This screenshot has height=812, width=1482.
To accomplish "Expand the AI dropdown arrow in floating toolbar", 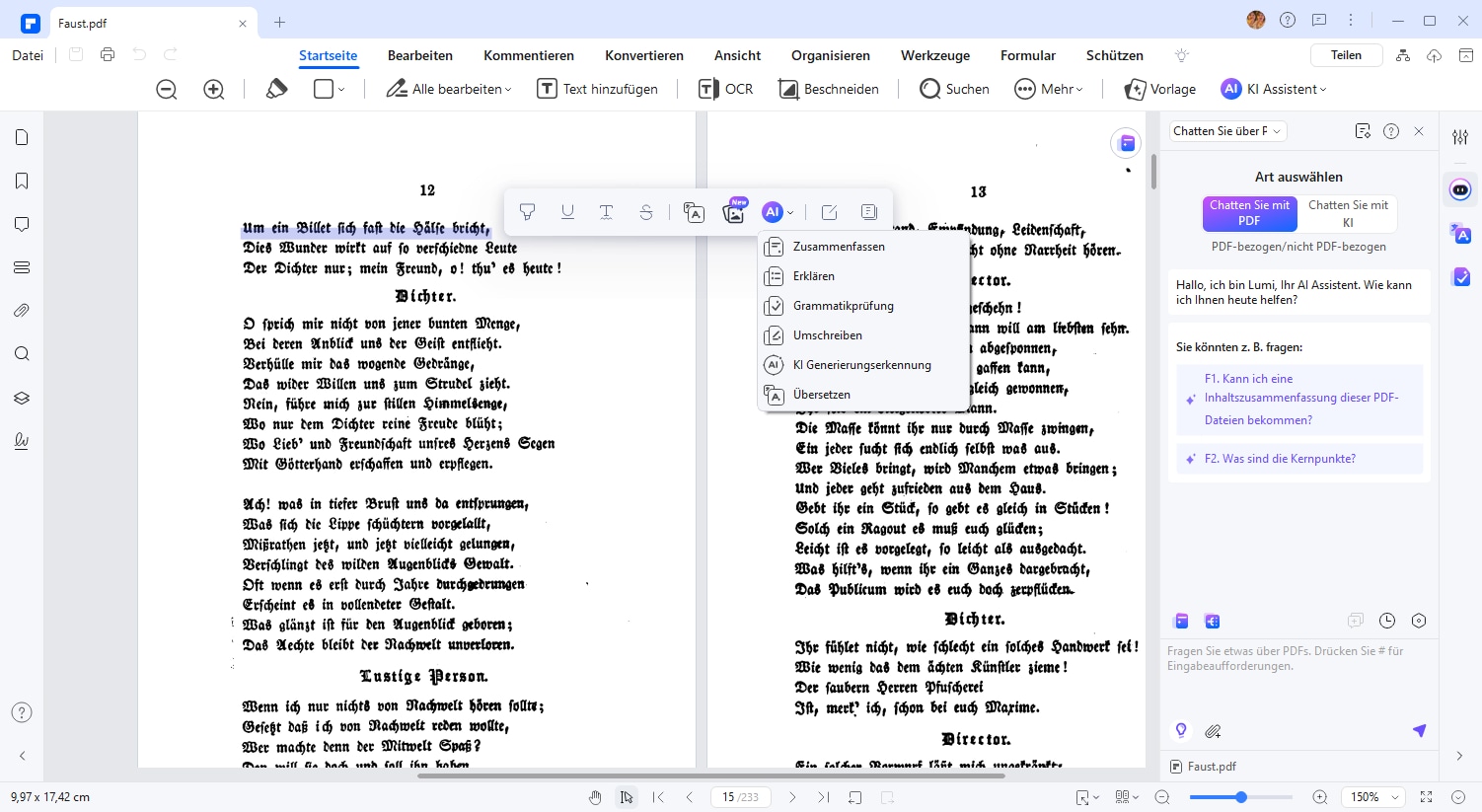I will click(x=791, y=213).
